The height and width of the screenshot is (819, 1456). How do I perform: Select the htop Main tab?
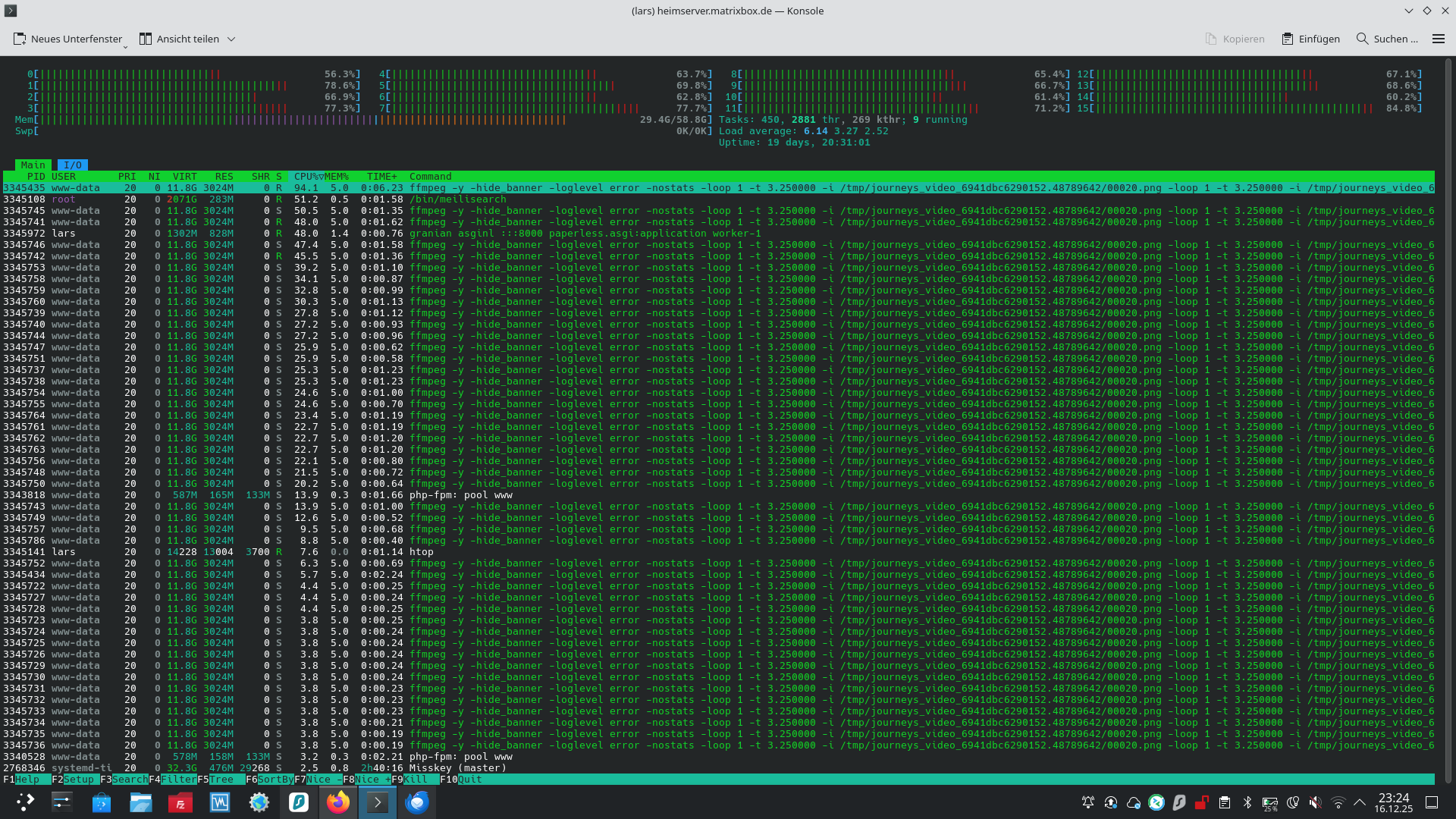tap(33, 165)
